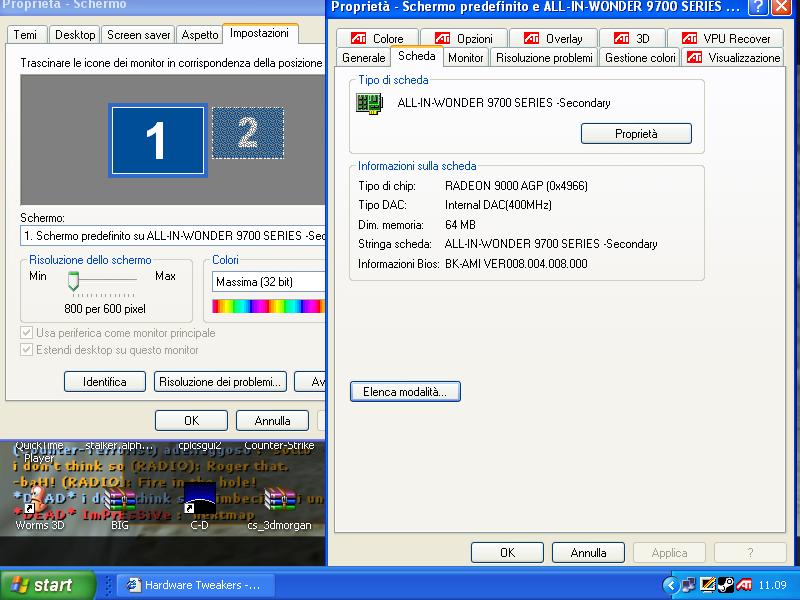Switch to the Temi tab
Image resolution: width=800 pixels, height=600 pixels.
[26, 35]
